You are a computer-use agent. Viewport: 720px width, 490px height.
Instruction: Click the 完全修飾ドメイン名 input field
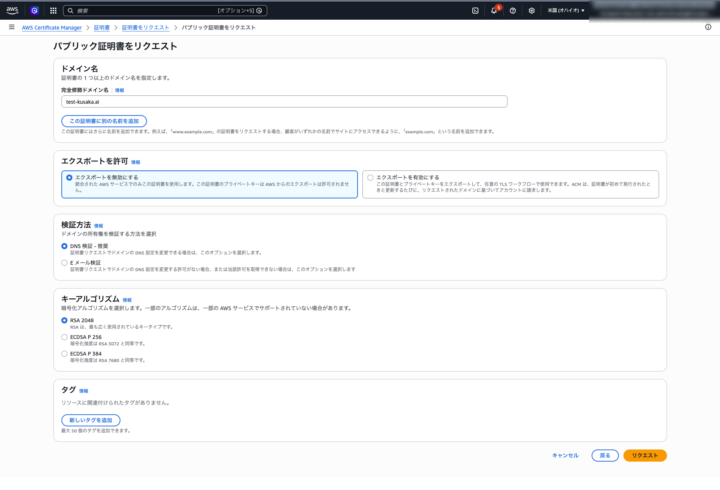pos(284,101)
